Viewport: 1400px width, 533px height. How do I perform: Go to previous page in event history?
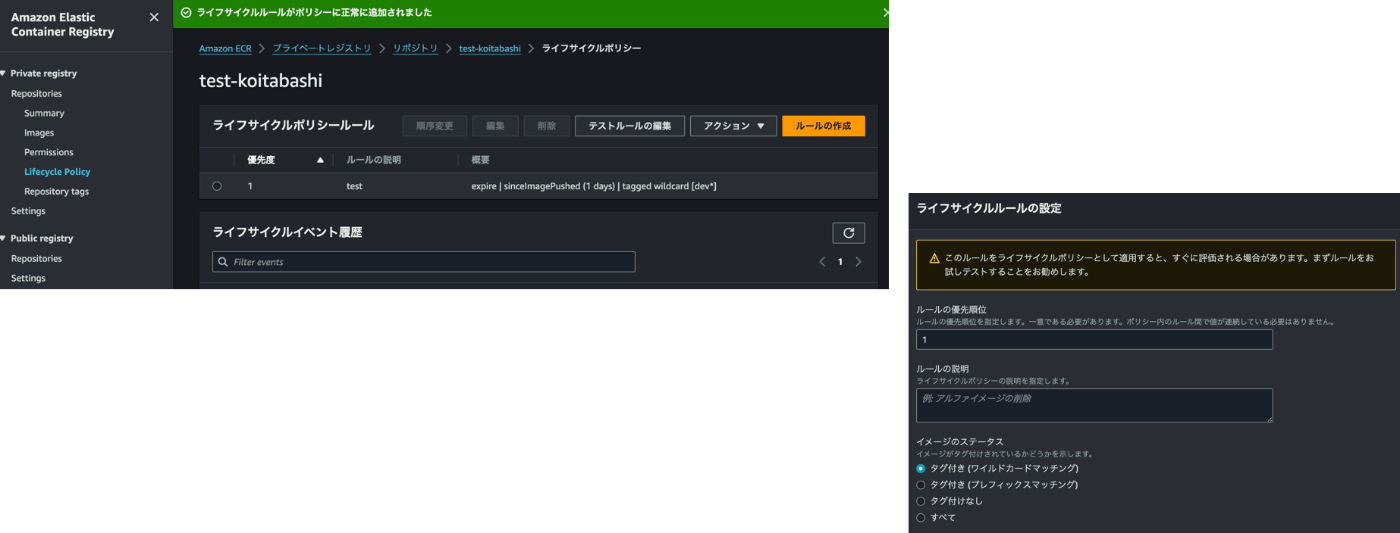(822, 262)
